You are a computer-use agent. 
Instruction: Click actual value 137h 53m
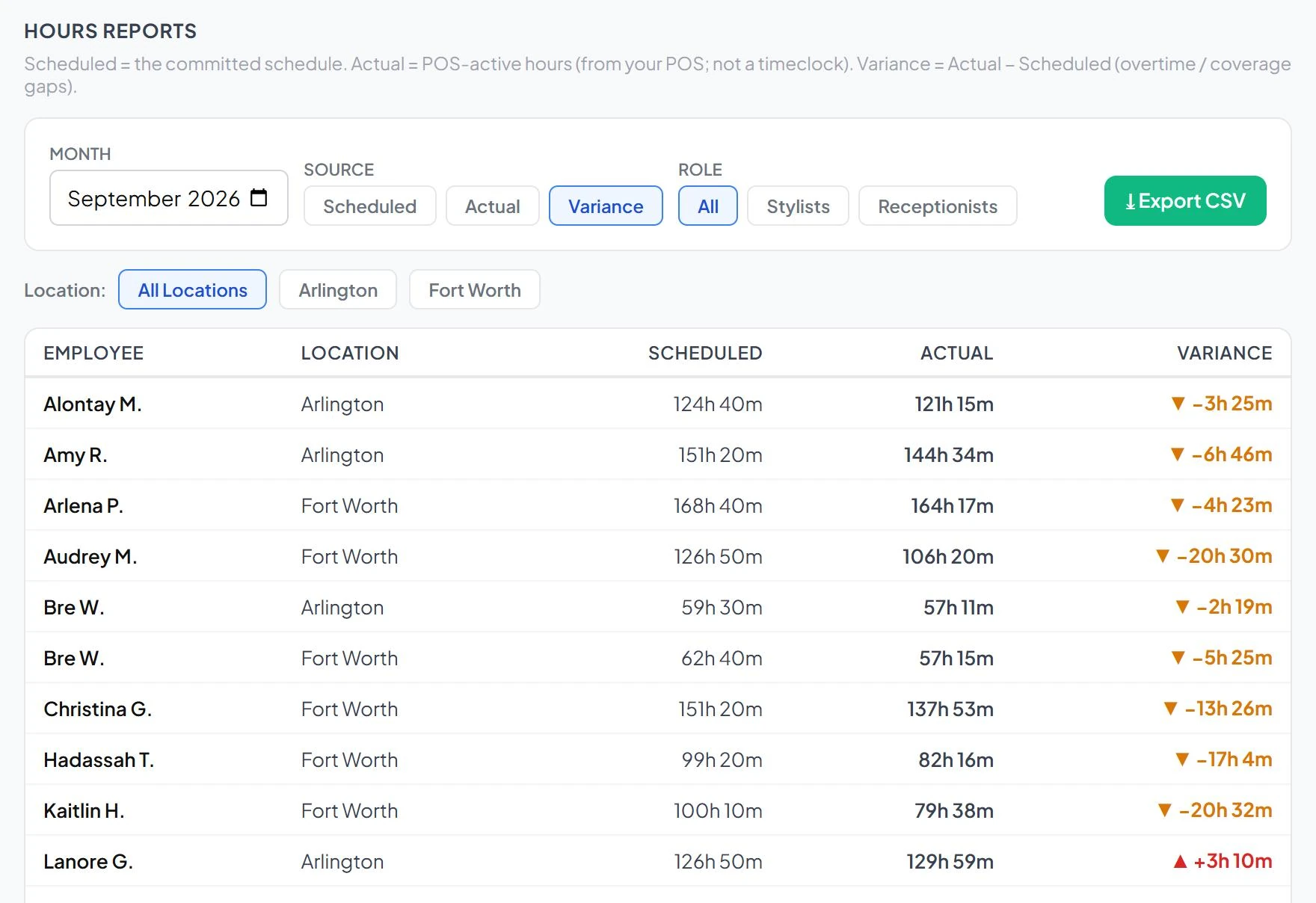point(950,709)
